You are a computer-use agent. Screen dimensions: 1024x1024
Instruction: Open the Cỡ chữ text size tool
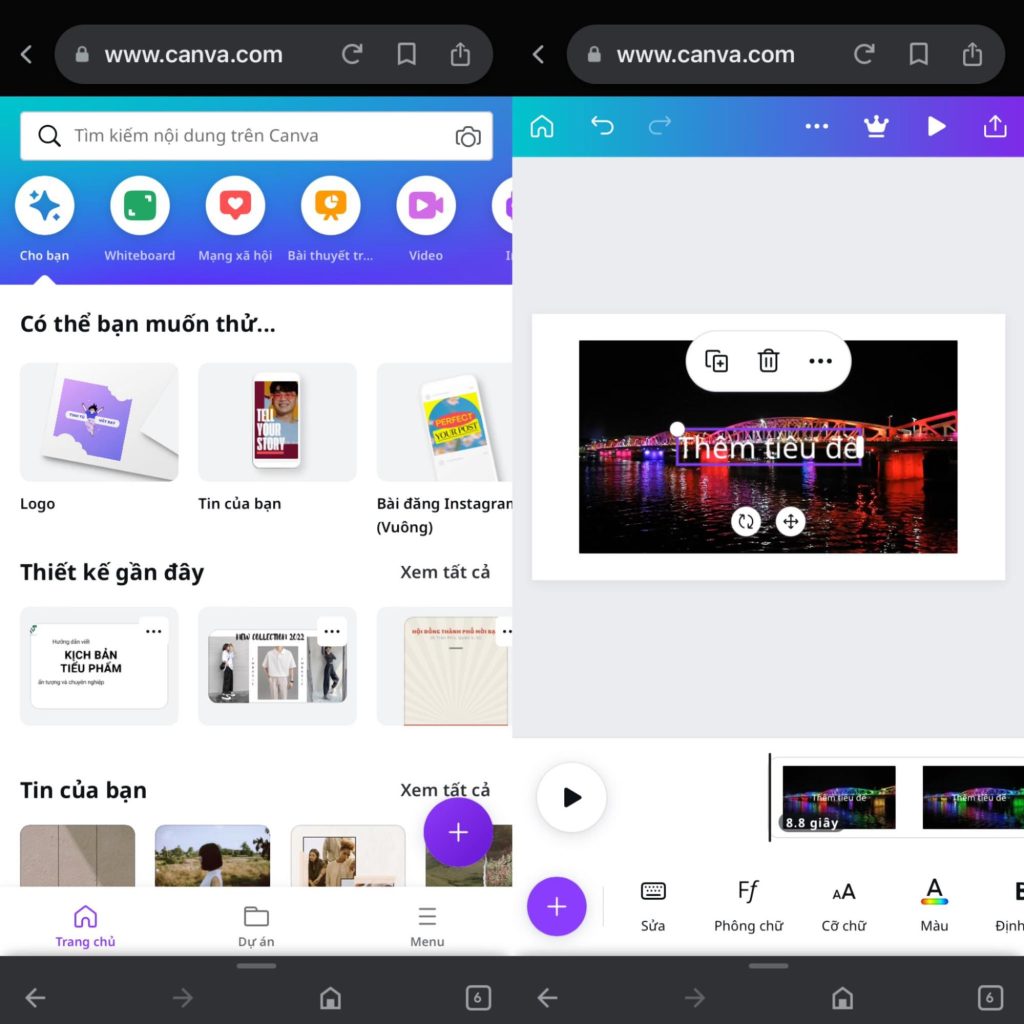tap(843, 905)
